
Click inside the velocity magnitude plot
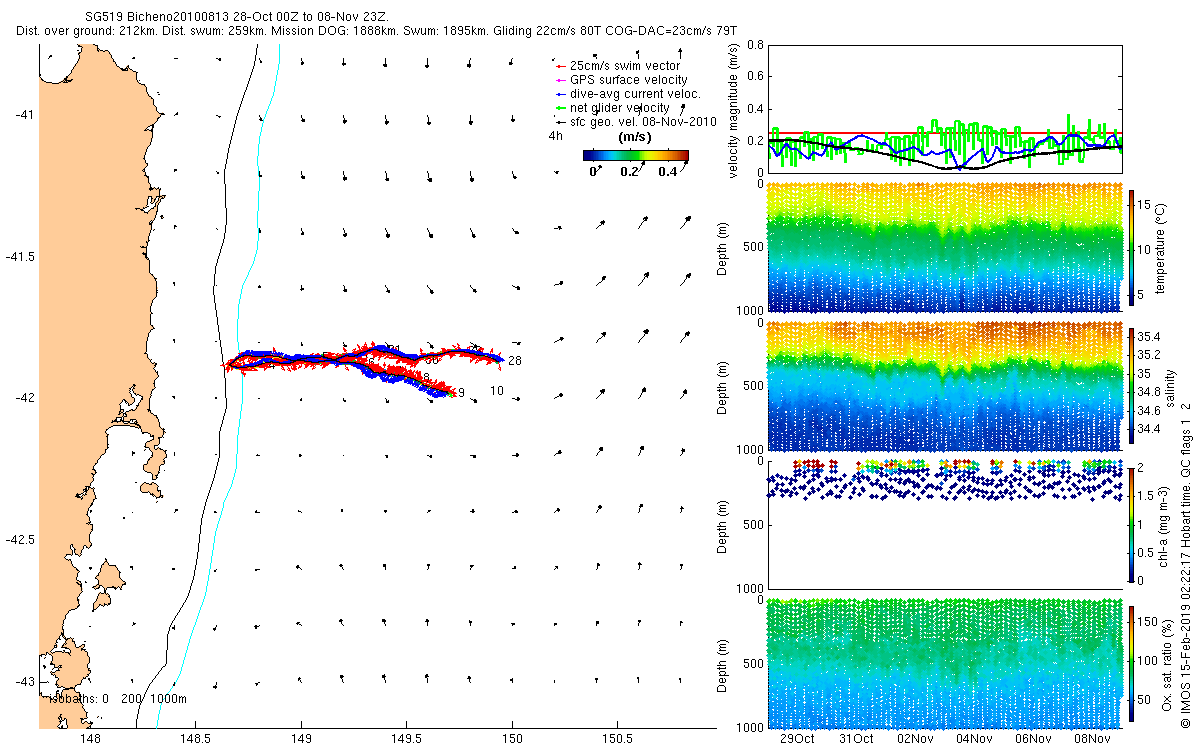coord(945,108)
